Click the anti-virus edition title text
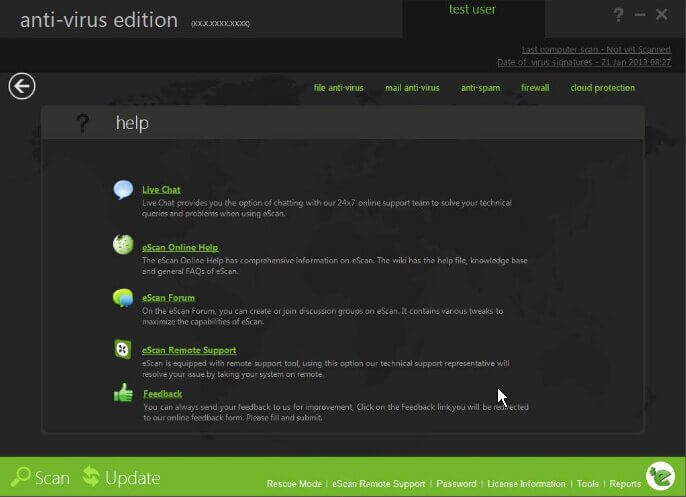Screen dimensions: 686x497 point(99,20)
